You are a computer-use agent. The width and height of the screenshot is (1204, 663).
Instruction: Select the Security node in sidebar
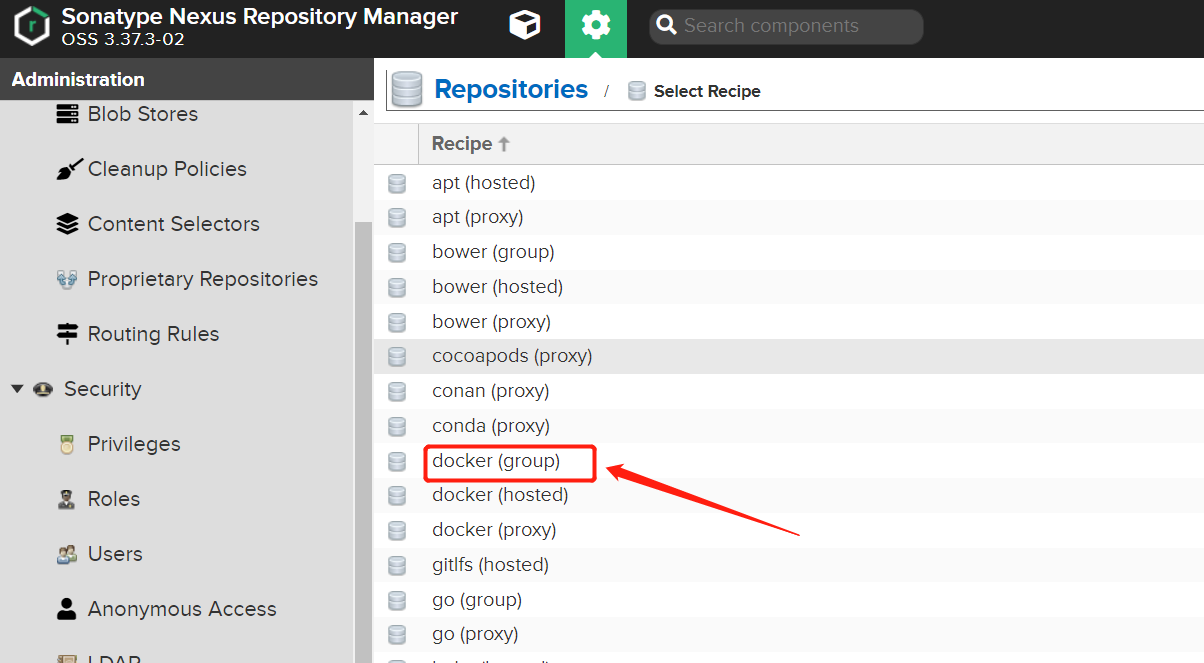coord(102,389)
